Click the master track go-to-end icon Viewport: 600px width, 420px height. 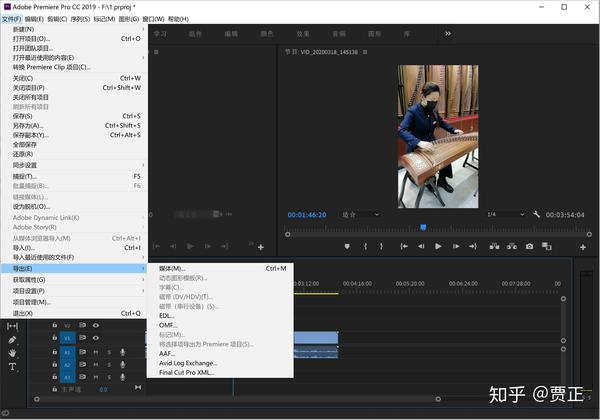(138, 387)
